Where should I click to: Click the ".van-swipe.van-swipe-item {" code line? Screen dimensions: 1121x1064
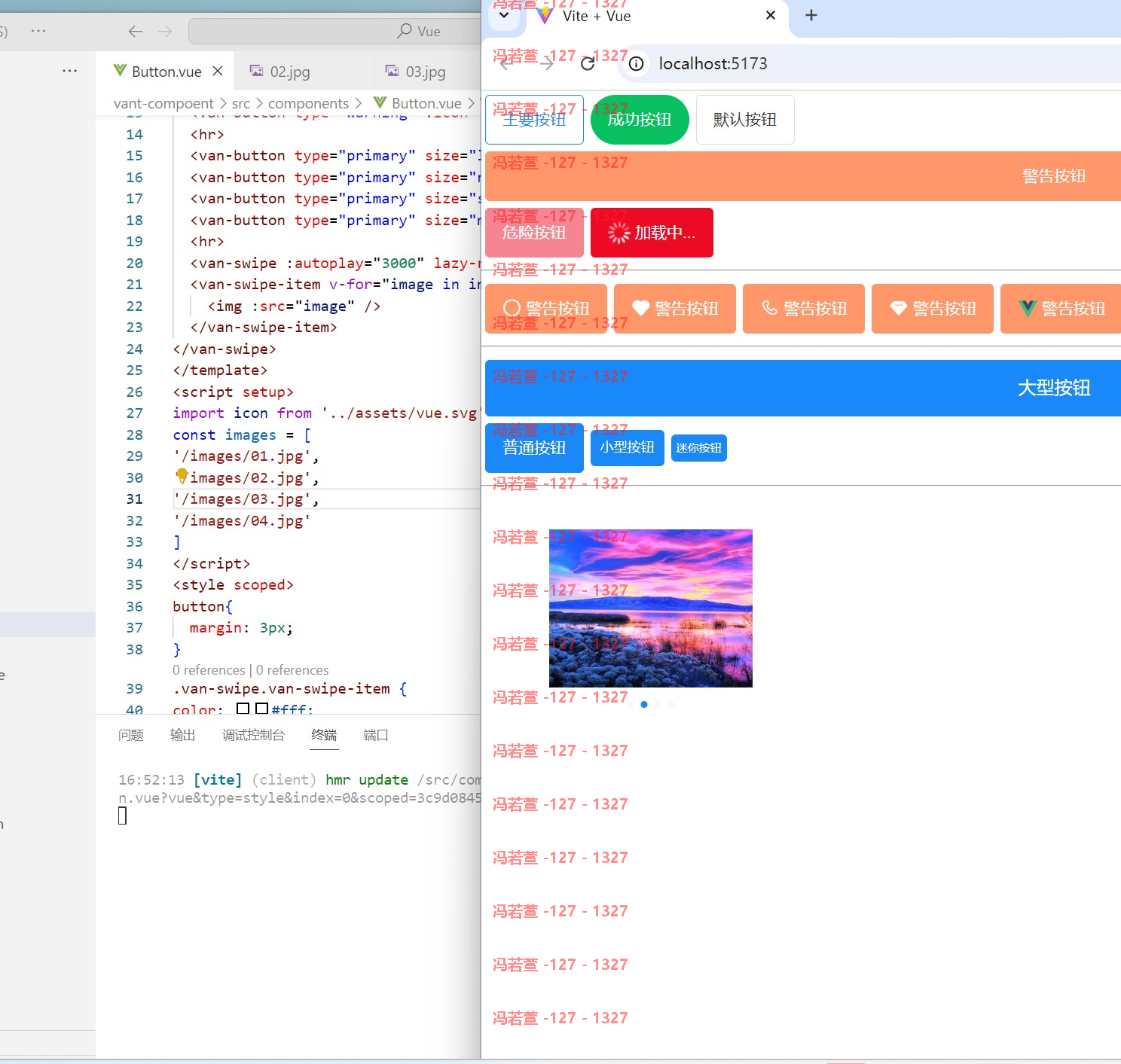coord(290,689)
